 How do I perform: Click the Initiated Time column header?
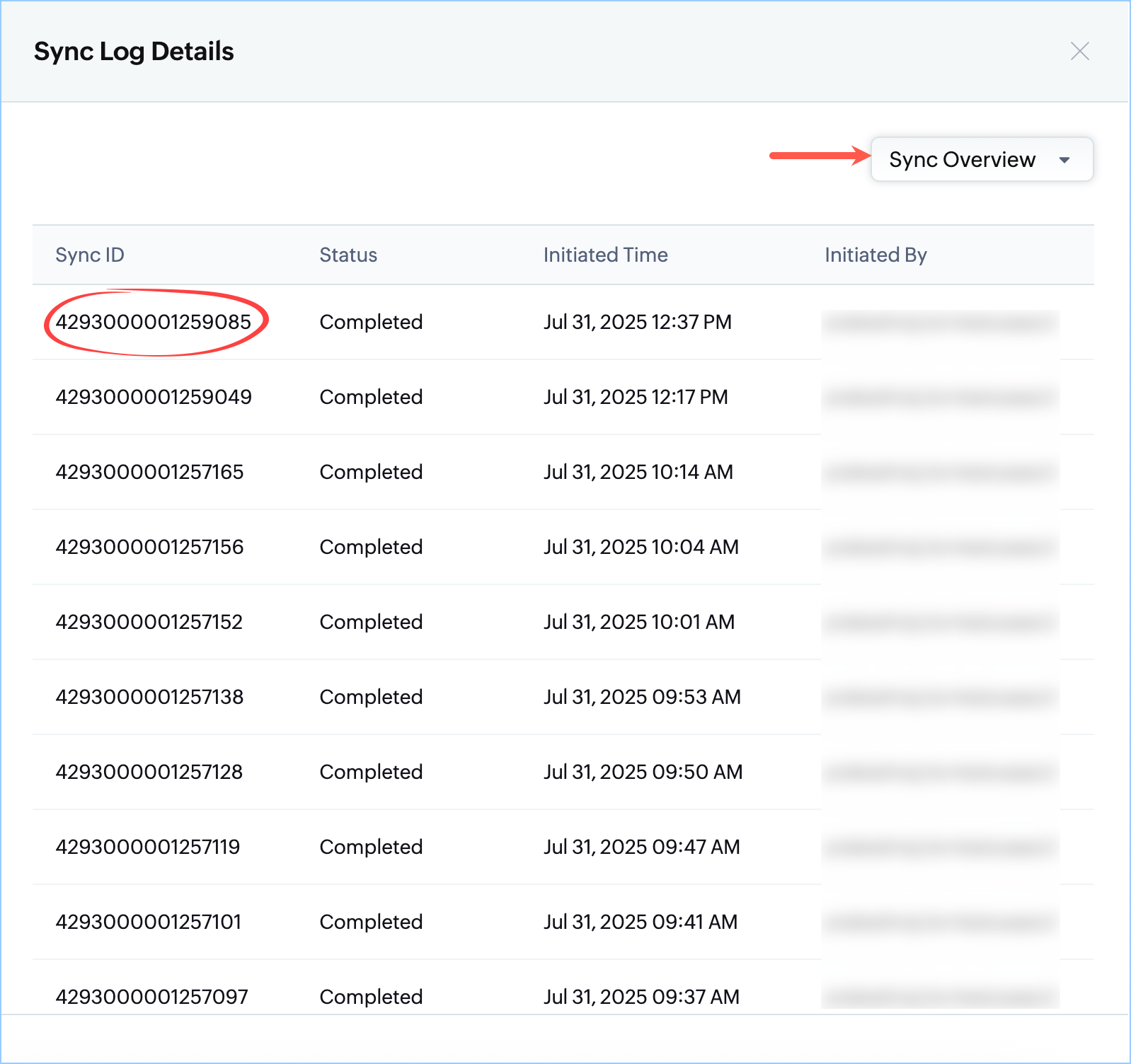605,255
